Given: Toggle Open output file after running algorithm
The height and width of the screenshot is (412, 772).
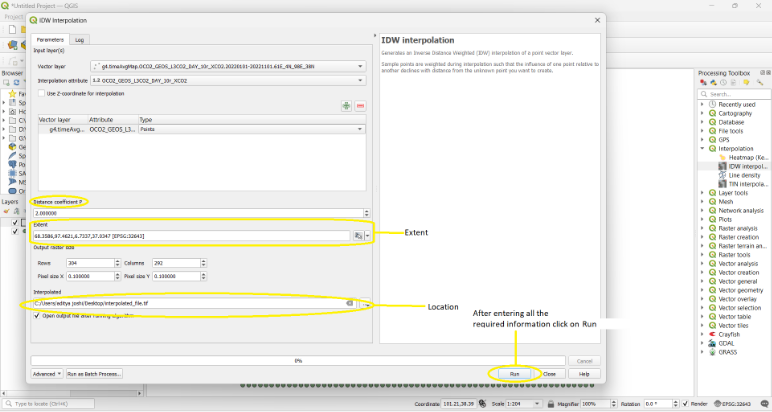Looking at the screenshot, I should pyautogui.click(x=38, y=315).
